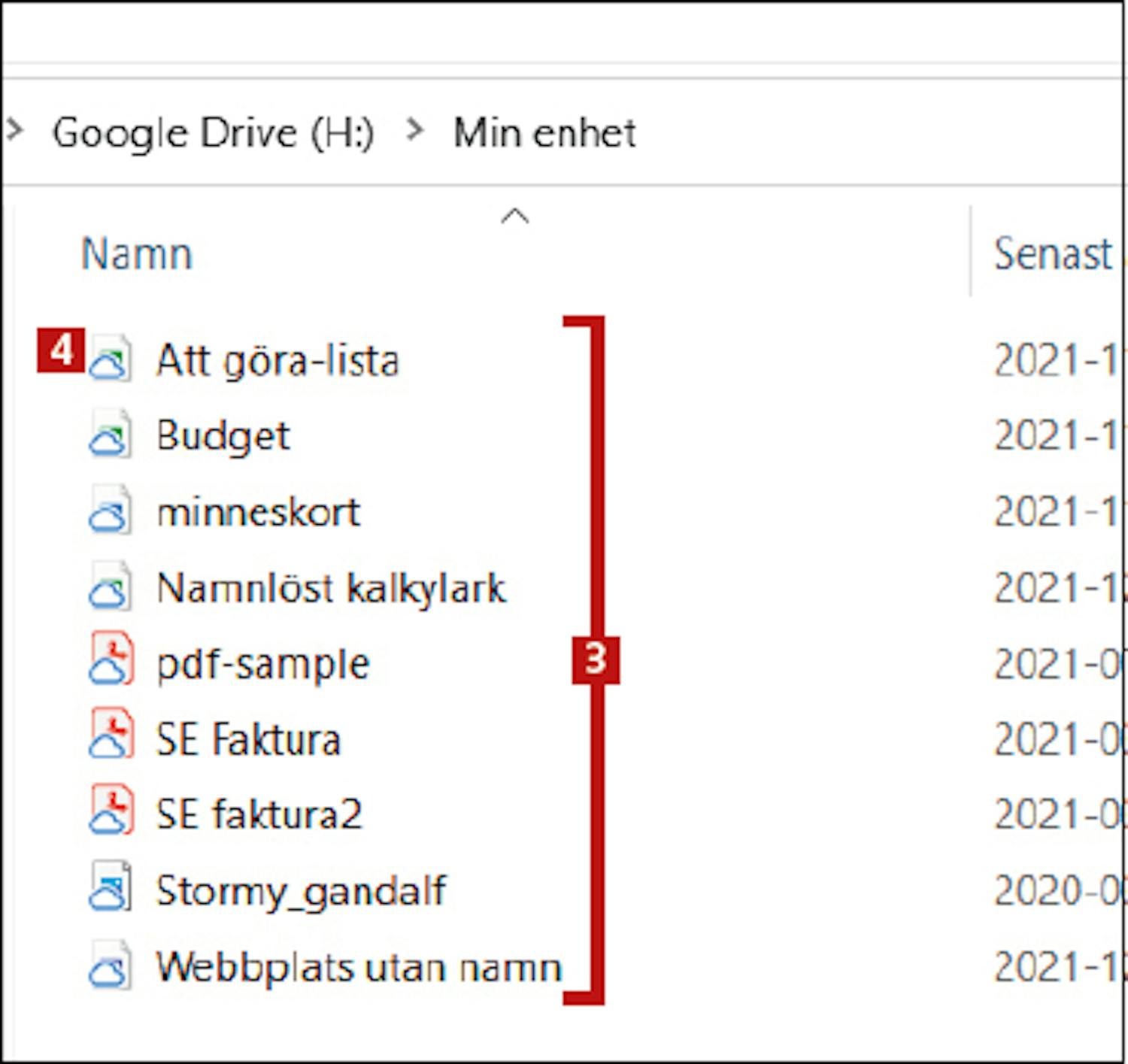Click the Webbplats utan namn file icon
Viewport: 1128px width, 1064px height.
(111, 966)
